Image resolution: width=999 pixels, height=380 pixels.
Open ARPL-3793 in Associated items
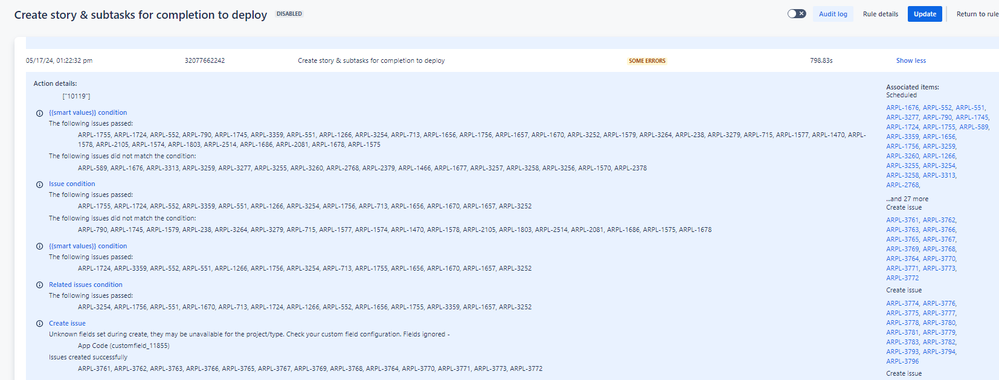point(903,351)
